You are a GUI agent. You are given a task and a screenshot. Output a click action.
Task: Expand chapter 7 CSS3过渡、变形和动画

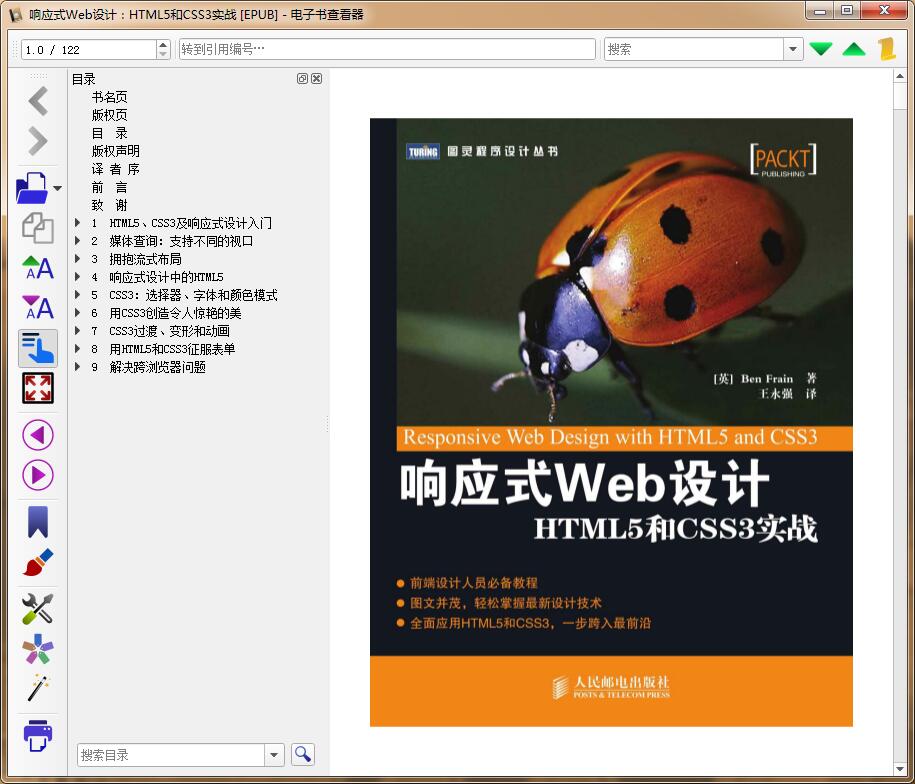pos(78,331)
